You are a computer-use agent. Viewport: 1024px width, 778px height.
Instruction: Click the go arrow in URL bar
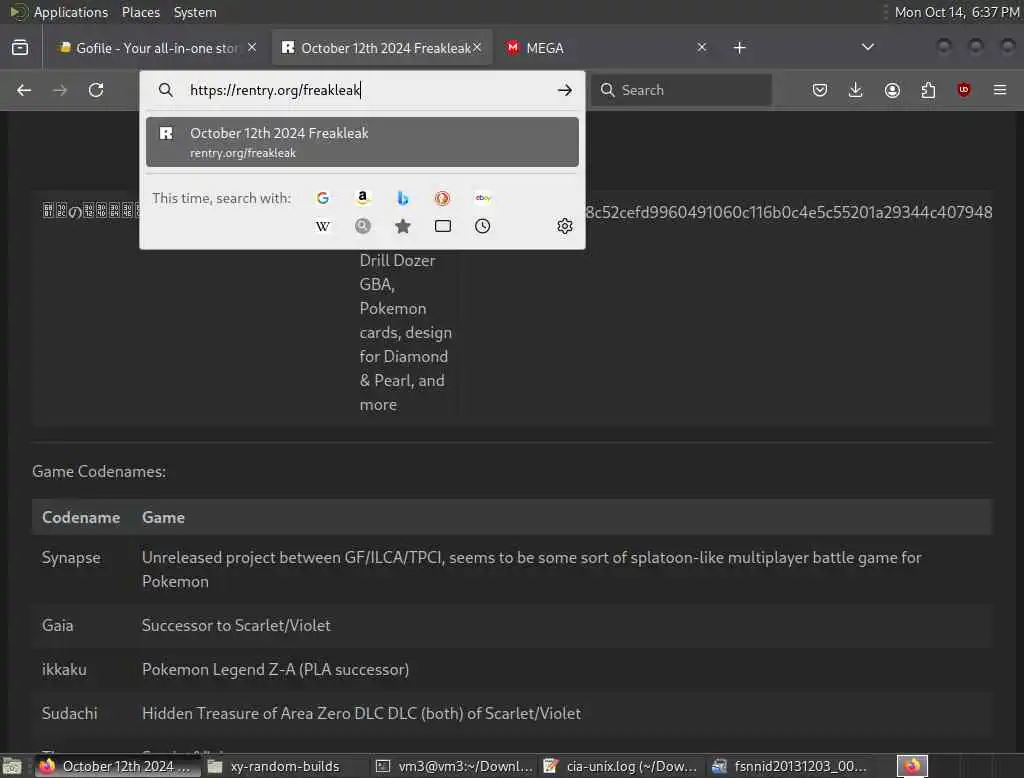565,90
